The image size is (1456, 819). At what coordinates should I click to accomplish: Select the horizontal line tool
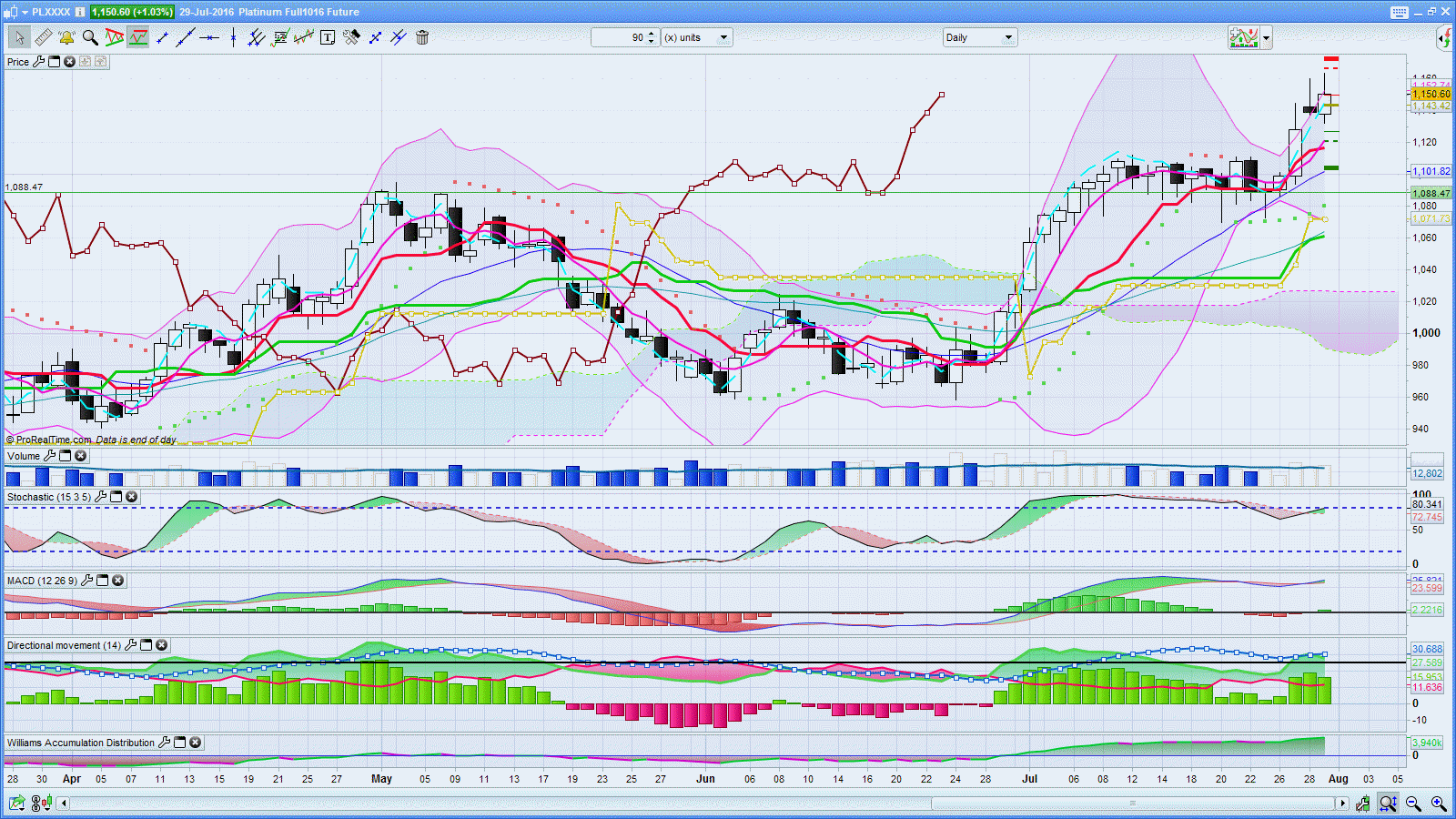pyautogui.click(x=209, y=37)
